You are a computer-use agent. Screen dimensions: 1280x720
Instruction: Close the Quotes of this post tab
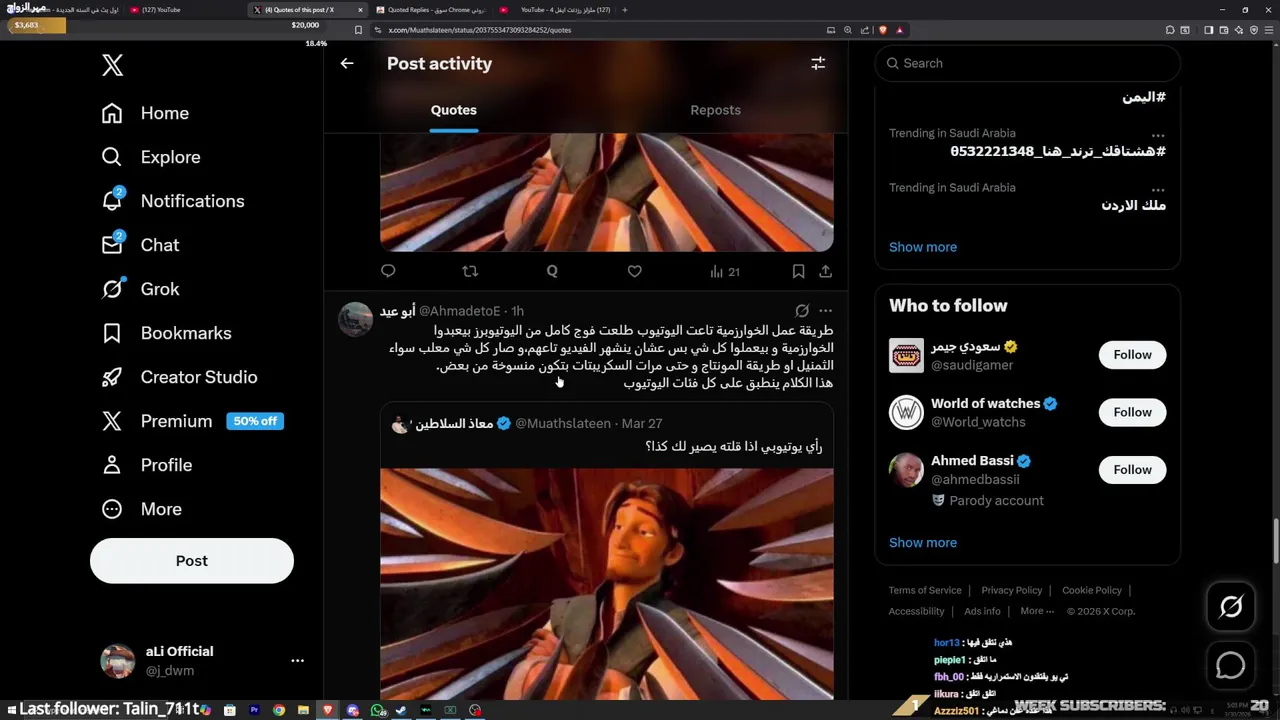pyautogui.click(x=360, y=10)
